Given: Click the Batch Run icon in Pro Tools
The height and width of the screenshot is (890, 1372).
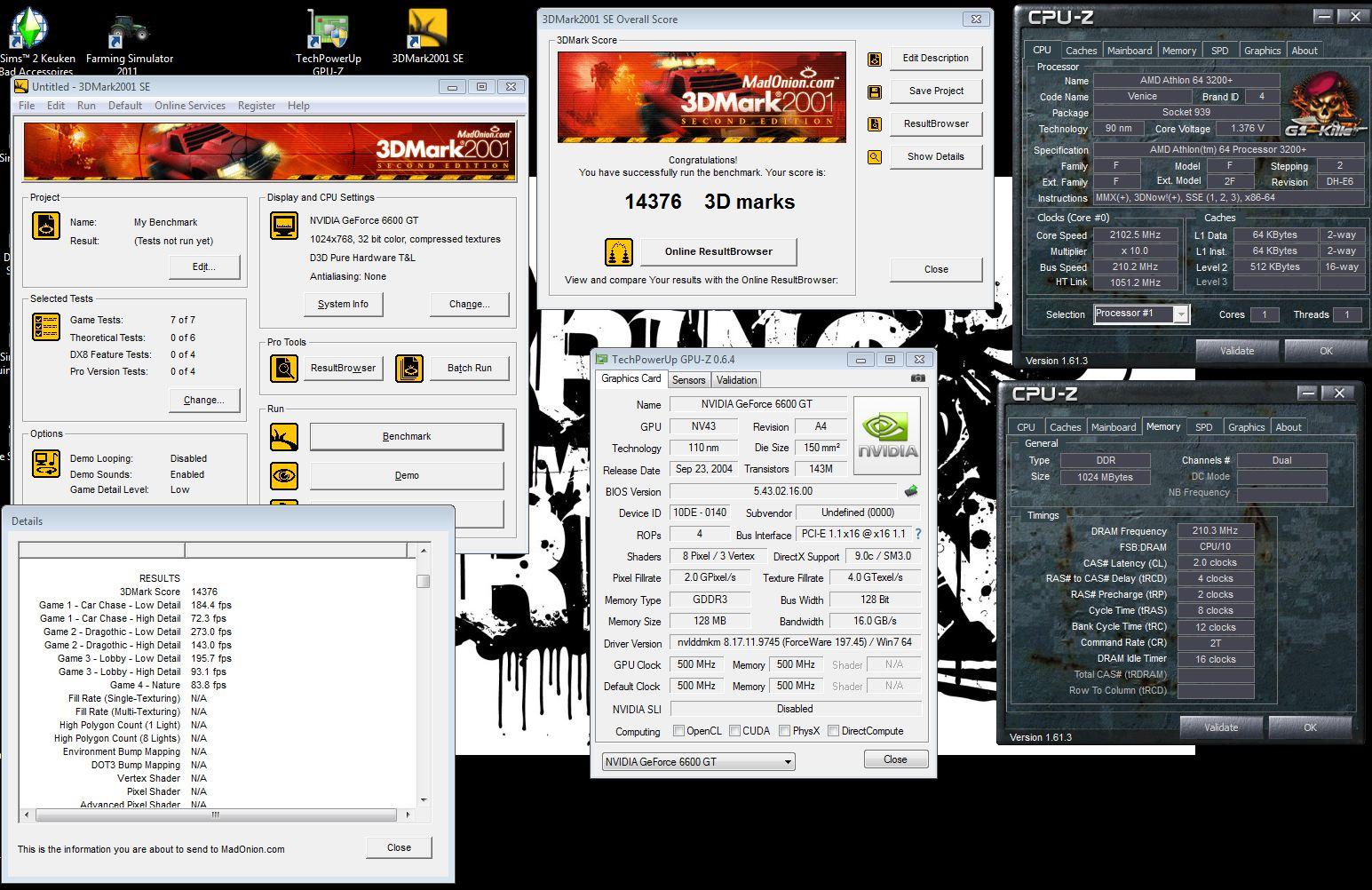Looking at the screenshot, I should pyautogui.click(x=409, y=368).
